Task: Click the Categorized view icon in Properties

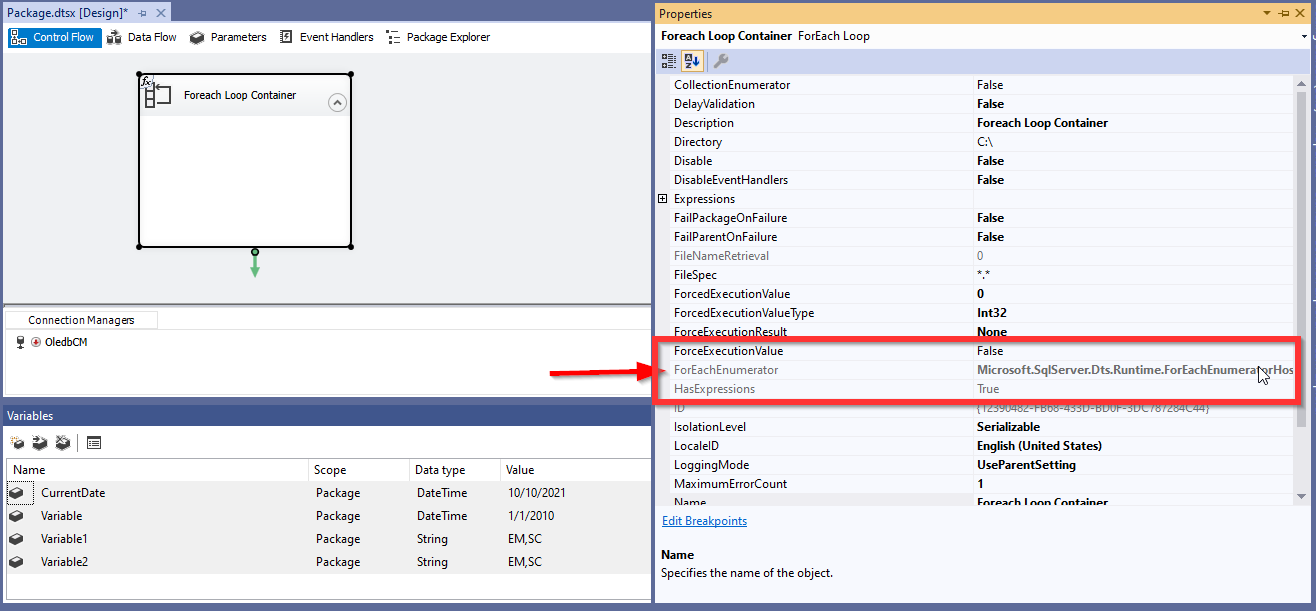Action: point(669,61)
